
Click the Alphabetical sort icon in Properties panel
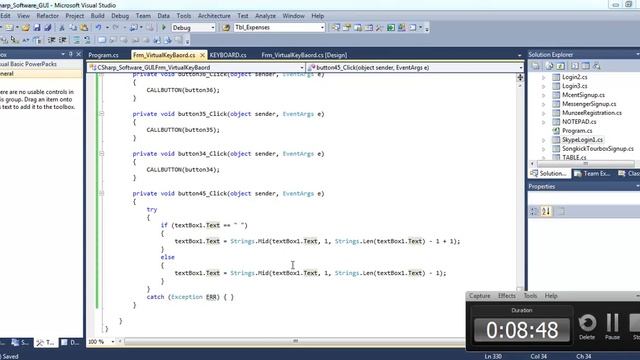pos(546,211)
